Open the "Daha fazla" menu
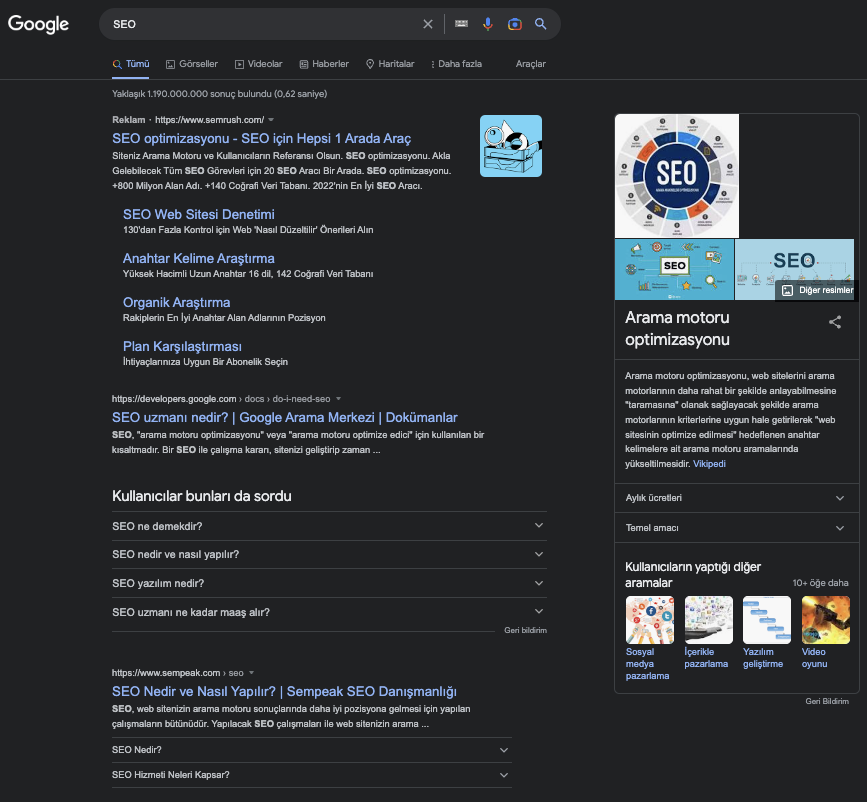The width and height of the screenshot is (867, 802). click(x=456, y=64)
